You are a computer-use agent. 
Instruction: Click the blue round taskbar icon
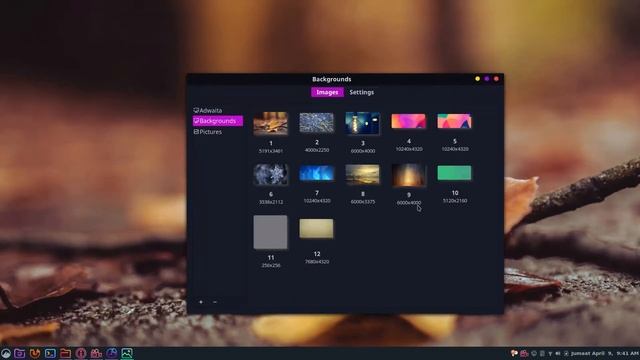(x=112, y=353)
